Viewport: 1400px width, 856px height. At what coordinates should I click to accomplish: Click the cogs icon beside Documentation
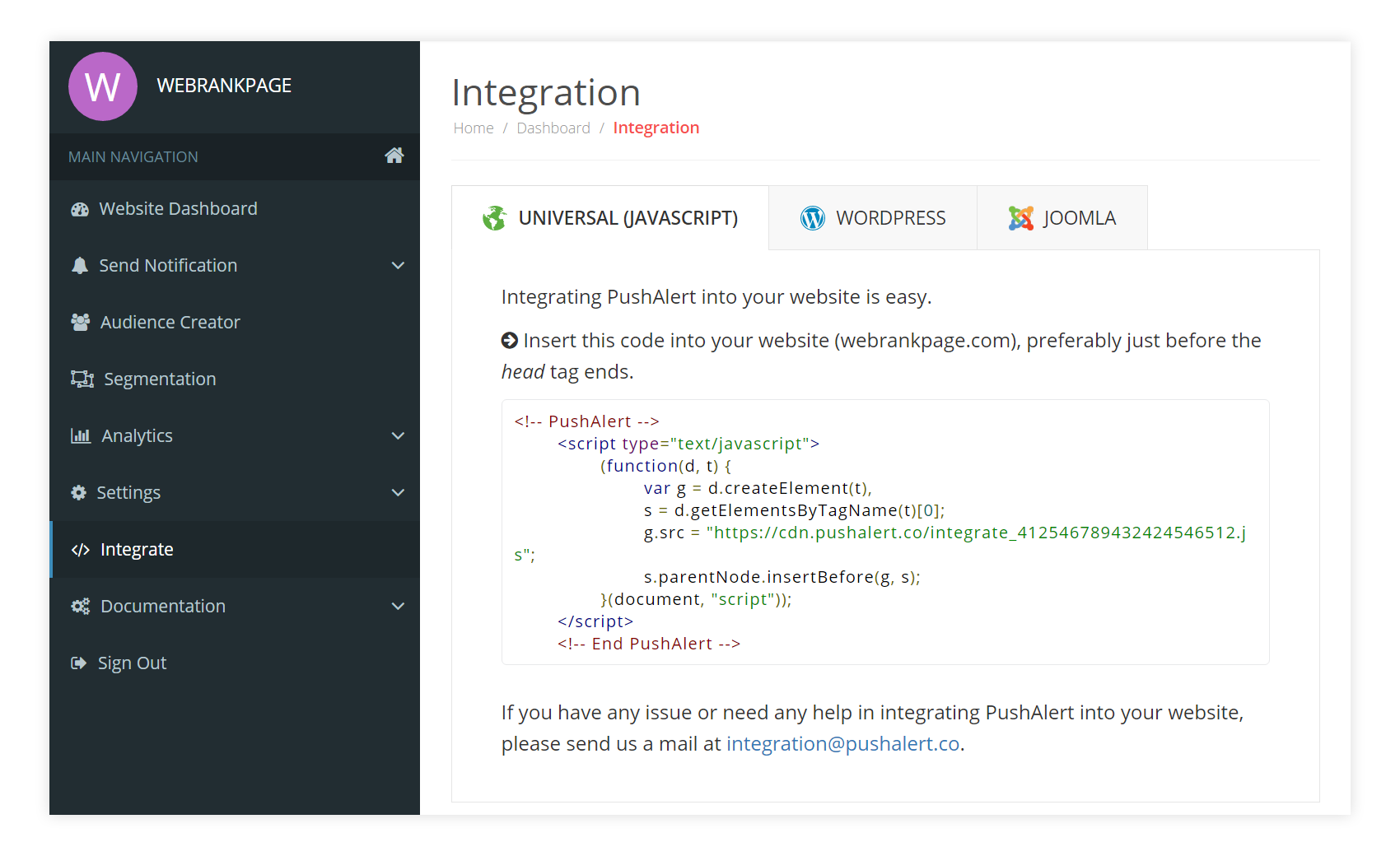[x=81, y=606]
